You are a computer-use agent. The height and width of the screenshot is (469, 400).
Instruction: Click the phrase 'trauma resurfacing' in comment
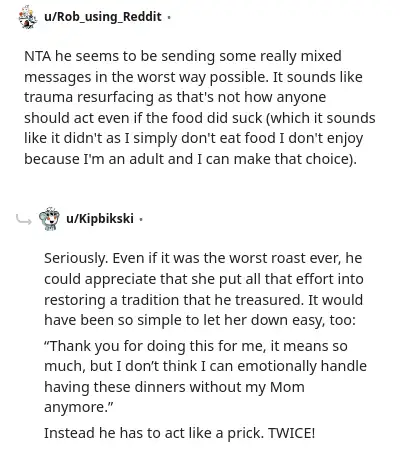pyautogui.click(x=89, y=97)
